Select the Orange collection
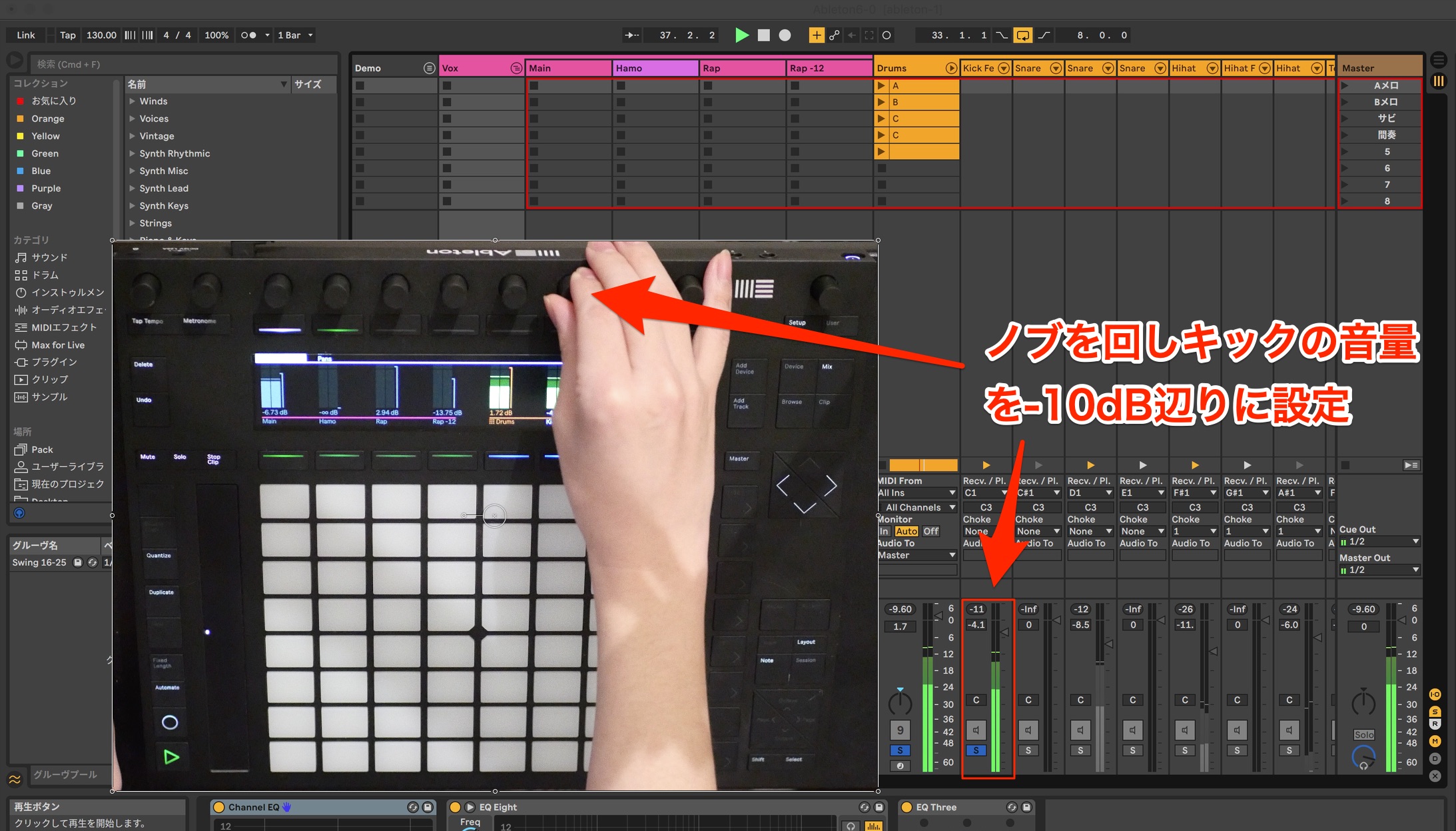1456x831 pixels. [48, 119]
